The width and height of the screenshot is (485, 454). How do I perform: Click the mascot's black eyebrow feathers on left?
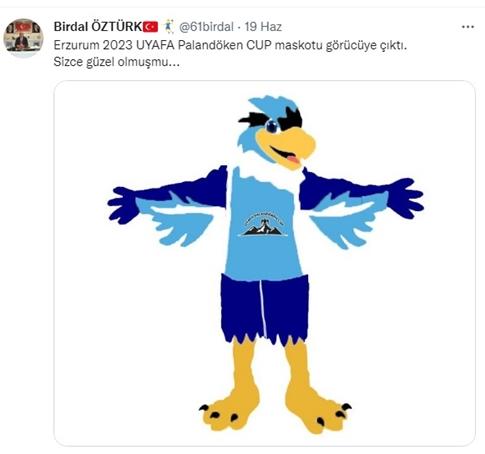(253, 119)
